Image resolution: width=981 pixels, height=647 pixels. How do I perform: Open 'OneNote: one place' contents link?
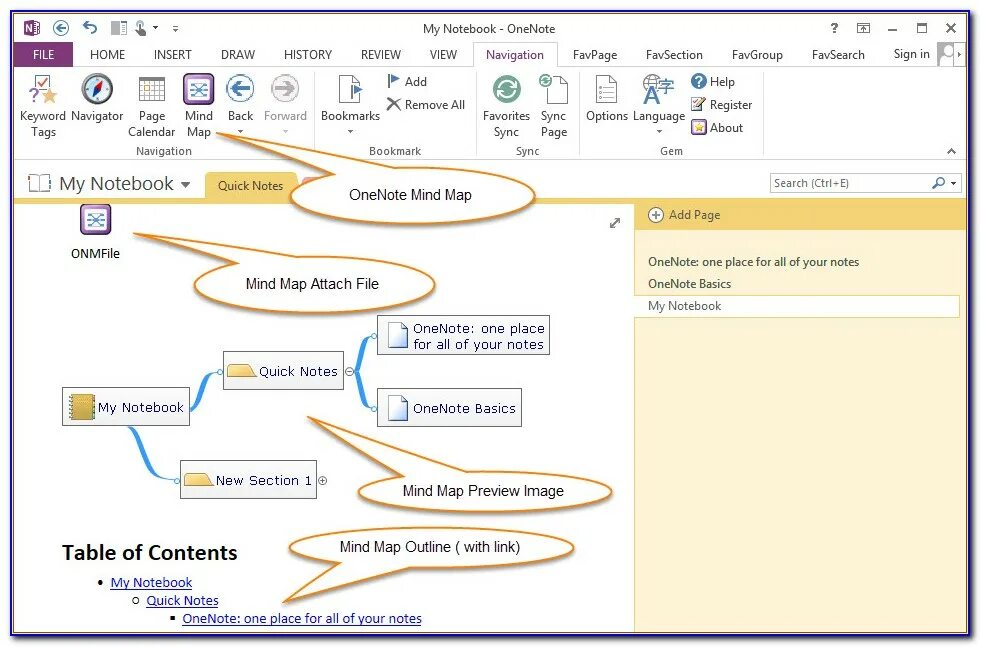(x=302, y=618)
